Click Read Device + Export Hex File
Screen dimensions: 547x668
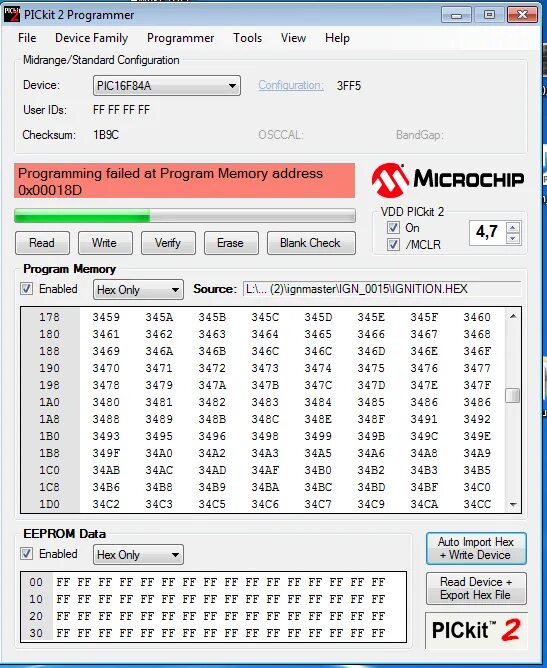[476, 589]
